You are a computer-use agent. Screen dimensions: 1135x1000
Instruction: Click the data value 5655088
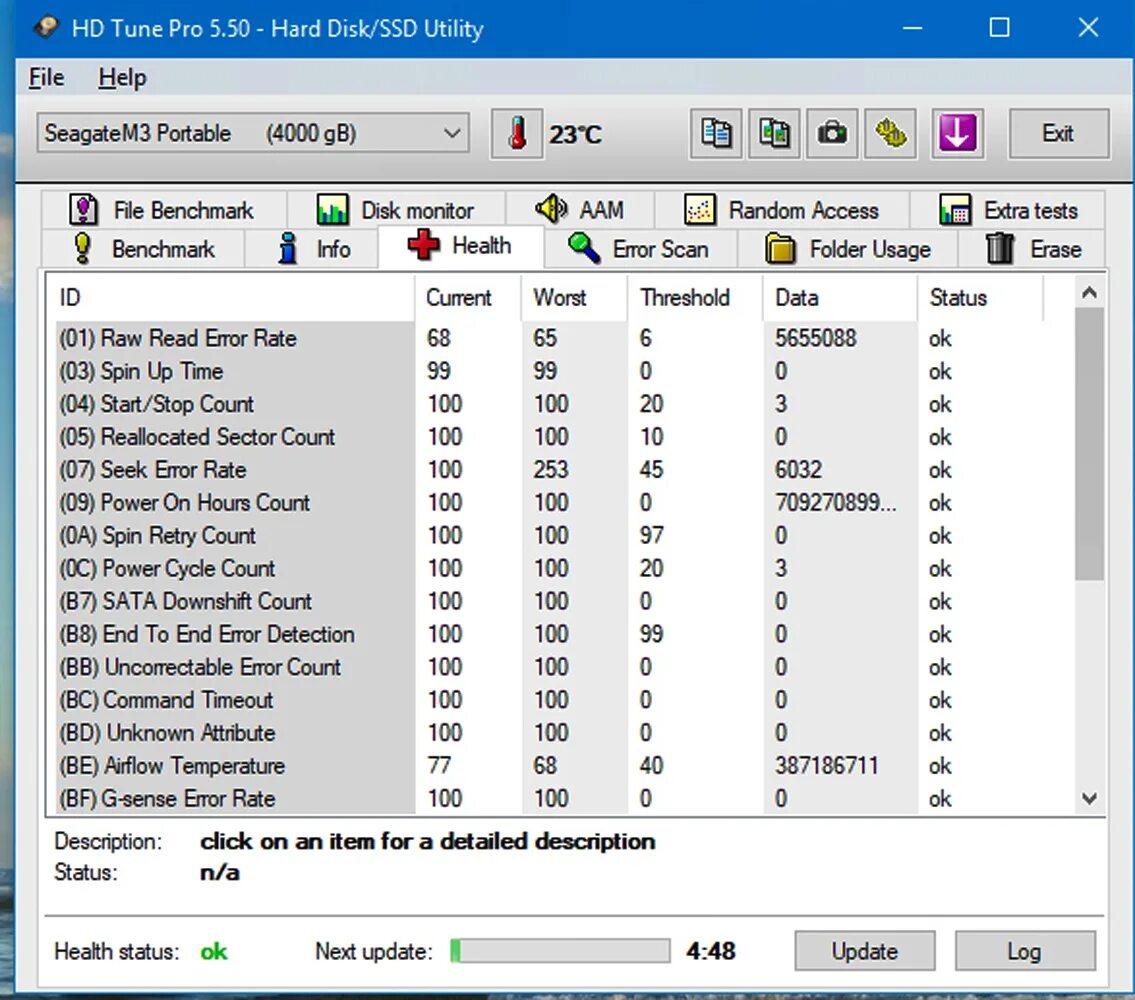click(816, 338)
